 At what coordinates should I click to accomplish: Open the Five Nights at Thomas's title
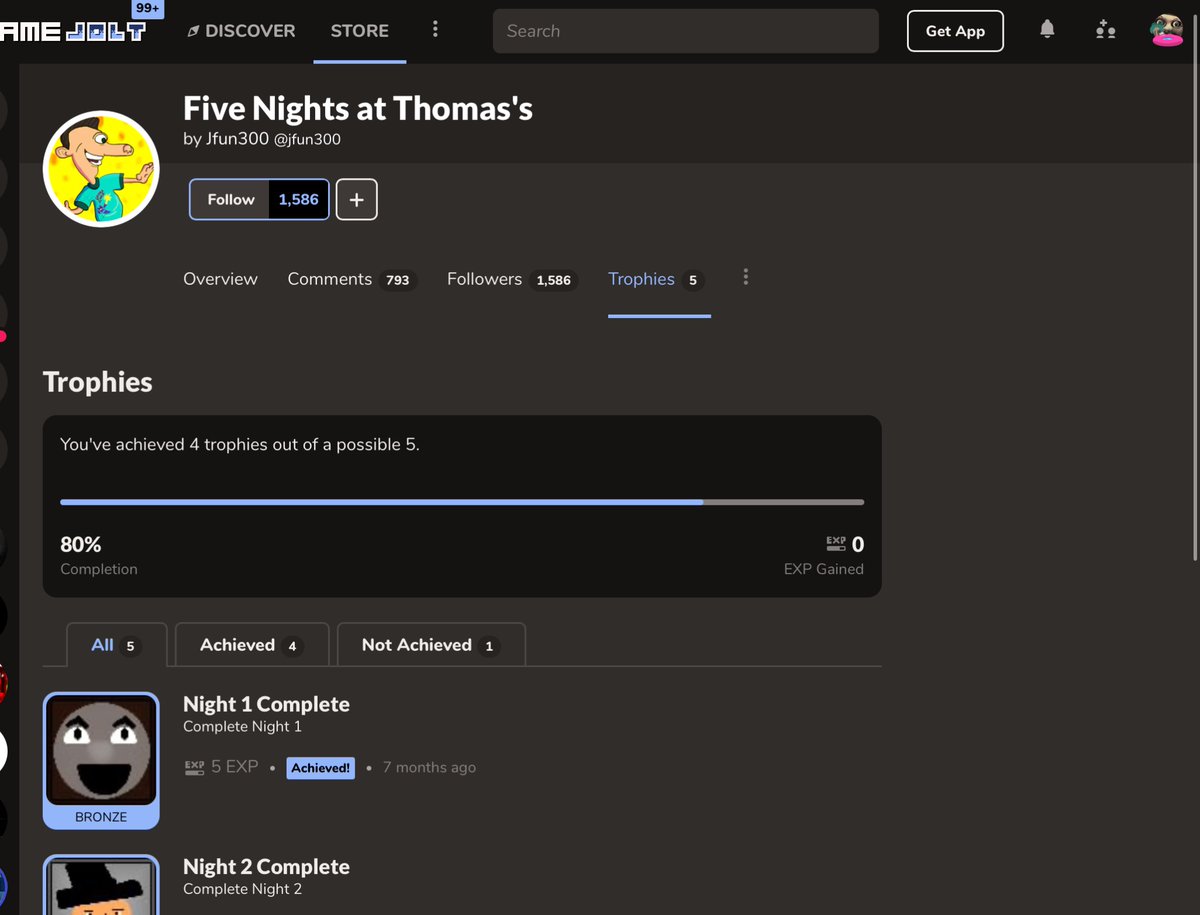click(358, 108)
